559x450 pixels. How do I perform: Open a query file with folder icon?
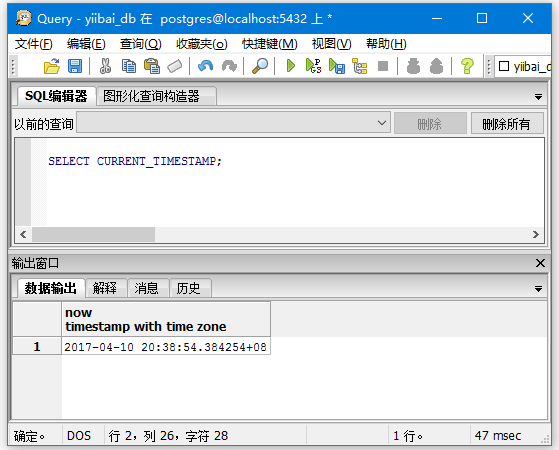tap(52, 66)
